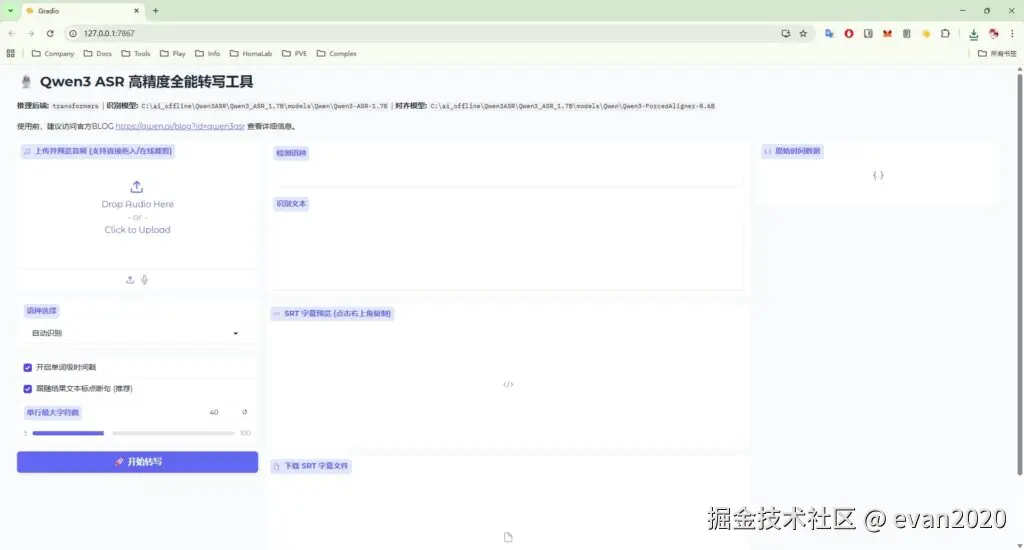This screenshot has width=1024, height=550.
Task: Toggle the word-level timestamp checkbox
Action: [x=27, y=368]
